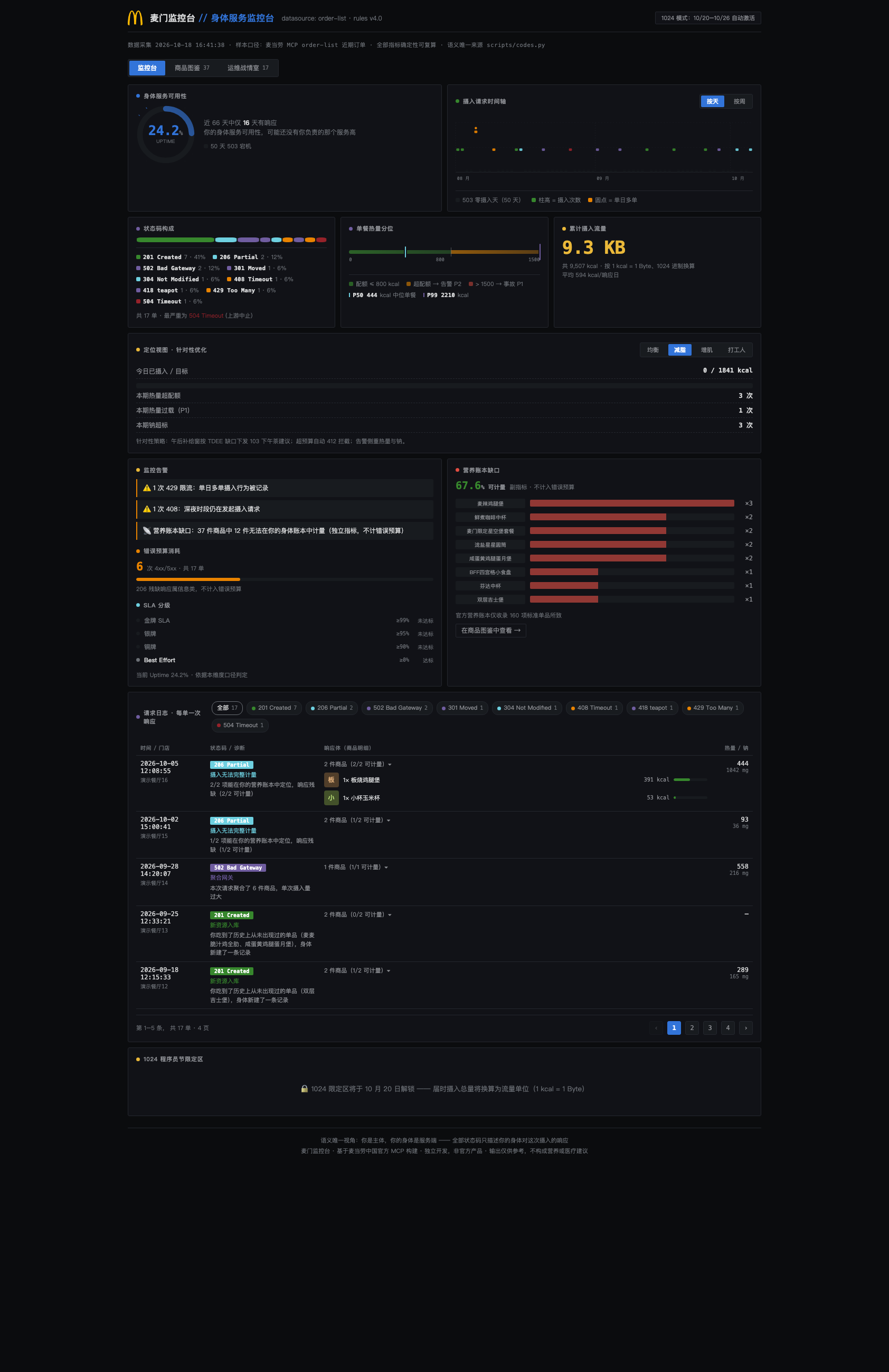Select the 减脂 positioning mode
889x1372 pixels.
click(680, 350)
